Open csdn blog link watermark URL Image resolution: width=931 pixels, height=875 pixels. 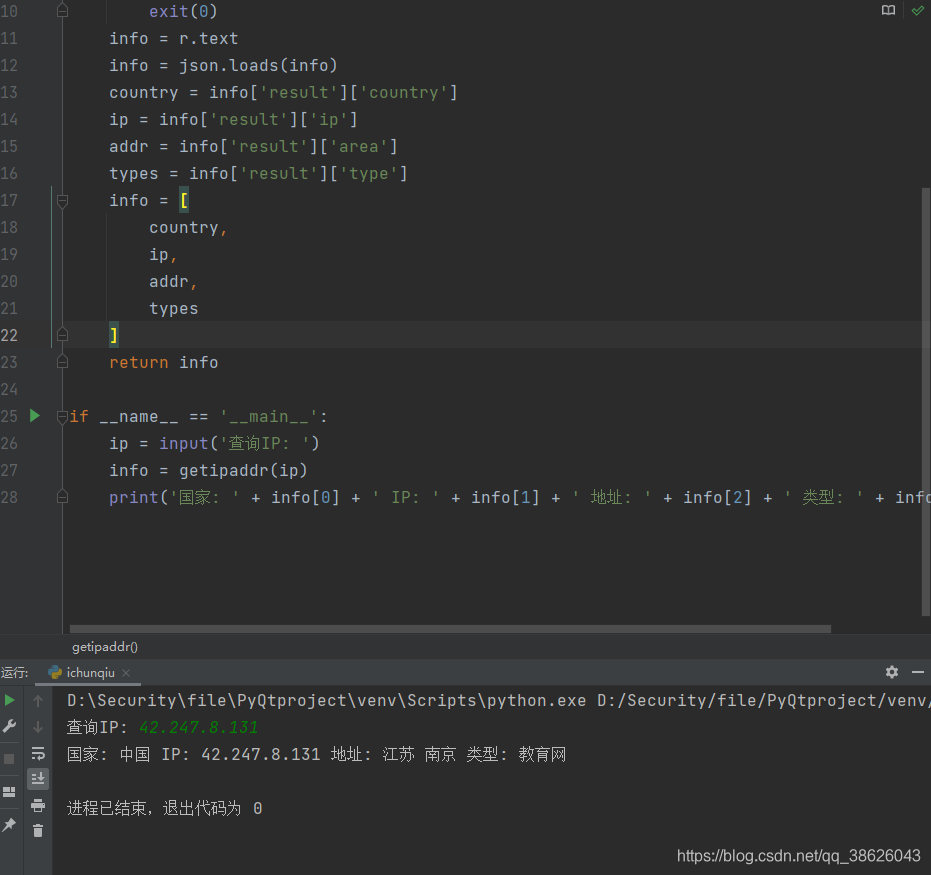click(x=799, y=855)
